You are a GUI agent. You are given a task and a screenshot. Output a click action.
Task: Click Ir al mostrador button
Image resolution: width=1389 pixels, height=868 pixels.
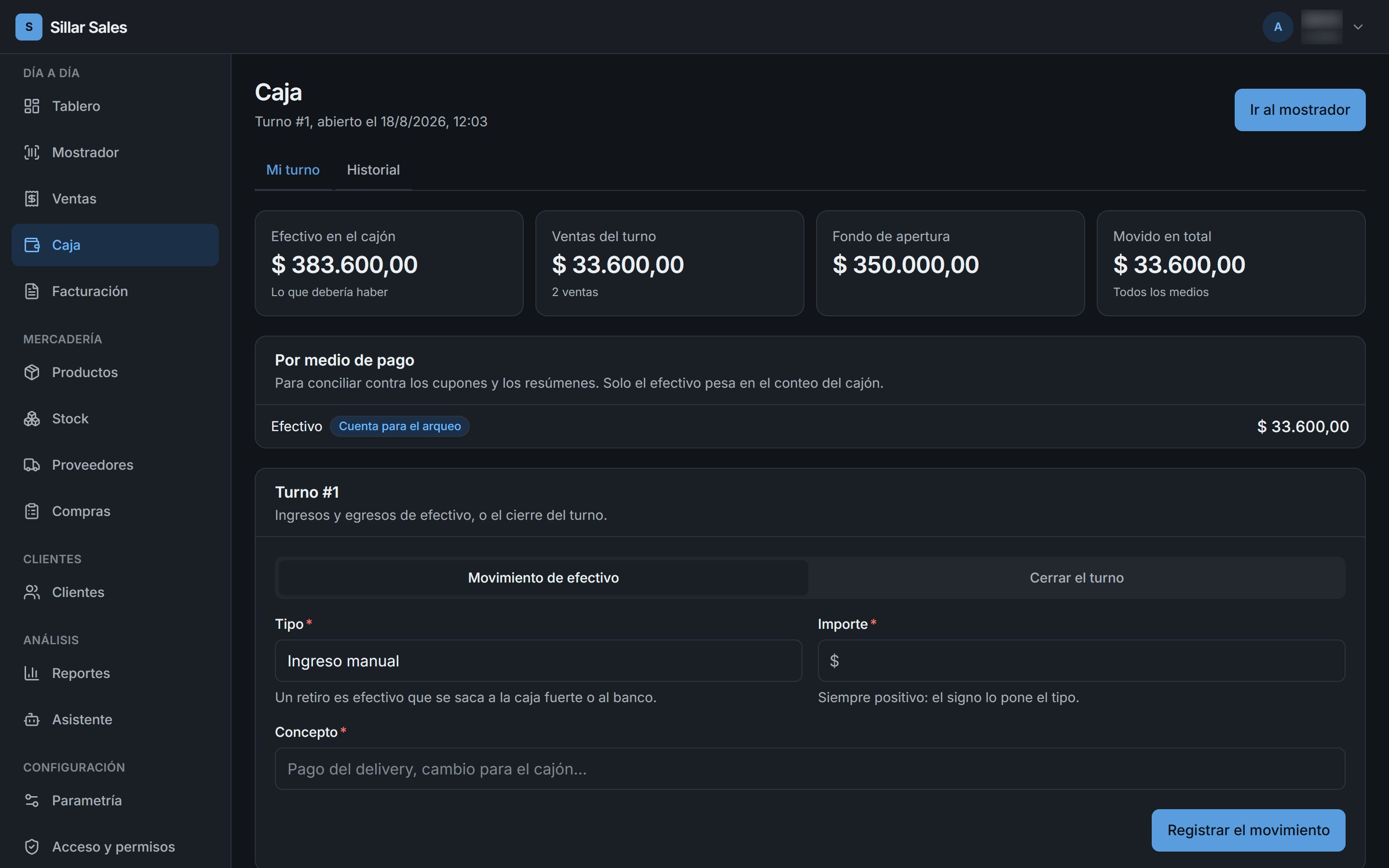click(x=1300, y=109)
